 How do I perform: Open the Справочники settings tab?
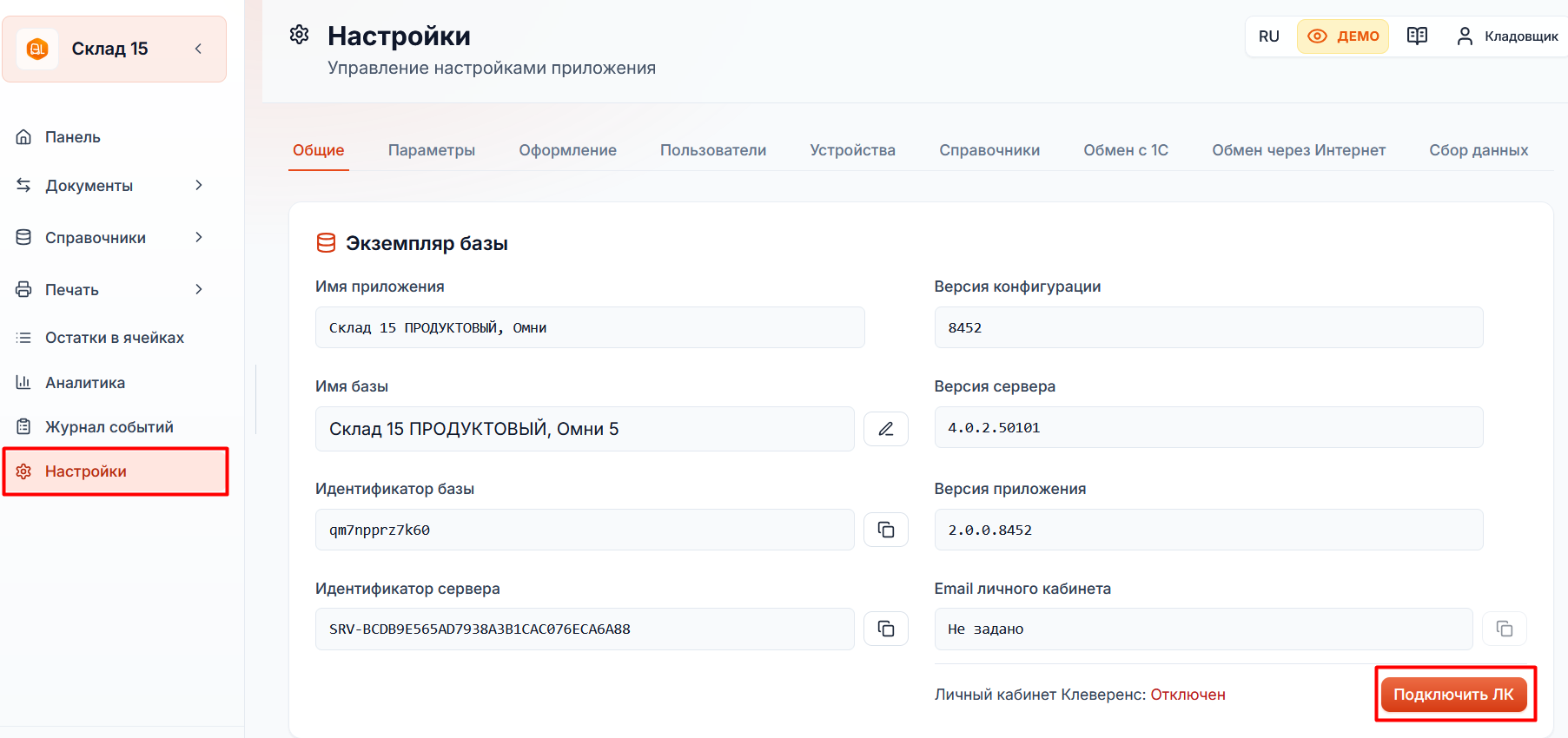click(989, 150)
